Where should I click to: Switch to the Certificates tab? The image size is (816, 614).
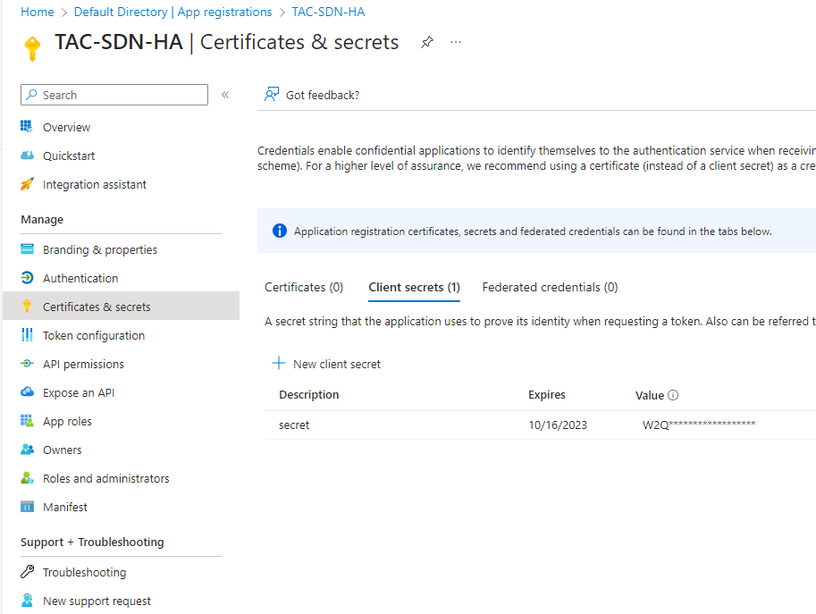pos(304,287)
